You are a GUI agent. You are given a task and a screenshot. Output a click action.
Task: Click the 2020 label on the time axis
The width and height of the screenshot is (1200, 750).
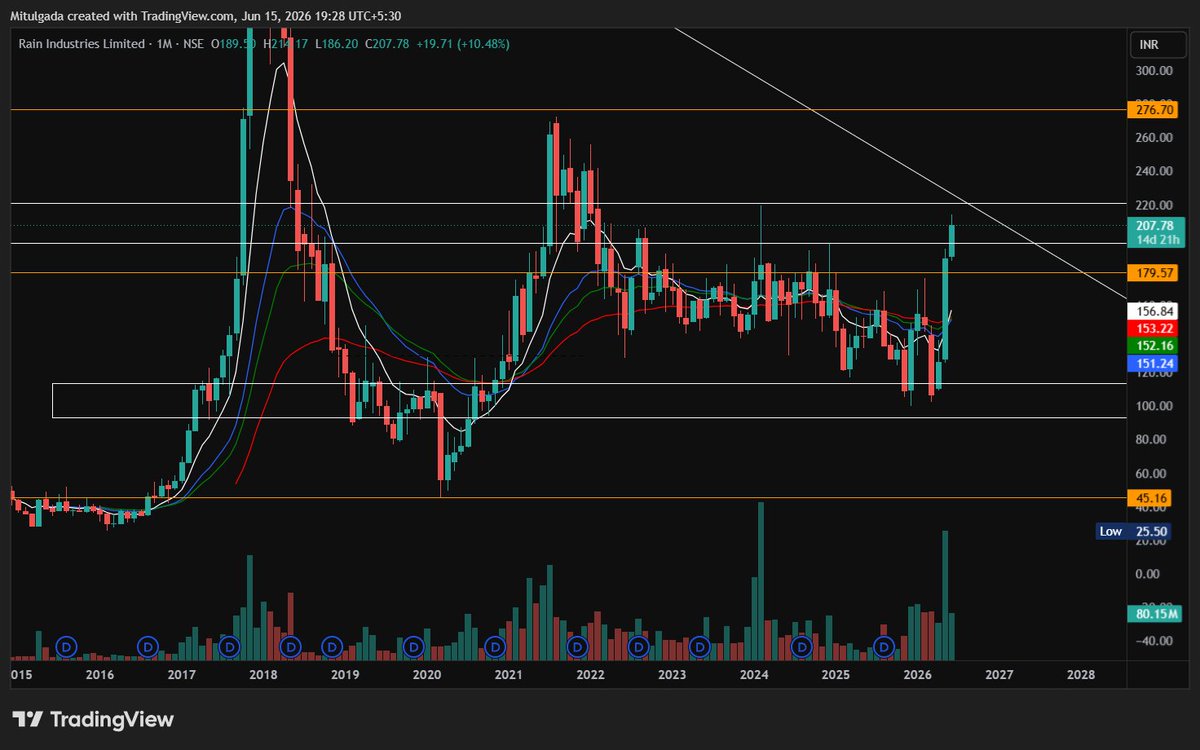point(427,675)
